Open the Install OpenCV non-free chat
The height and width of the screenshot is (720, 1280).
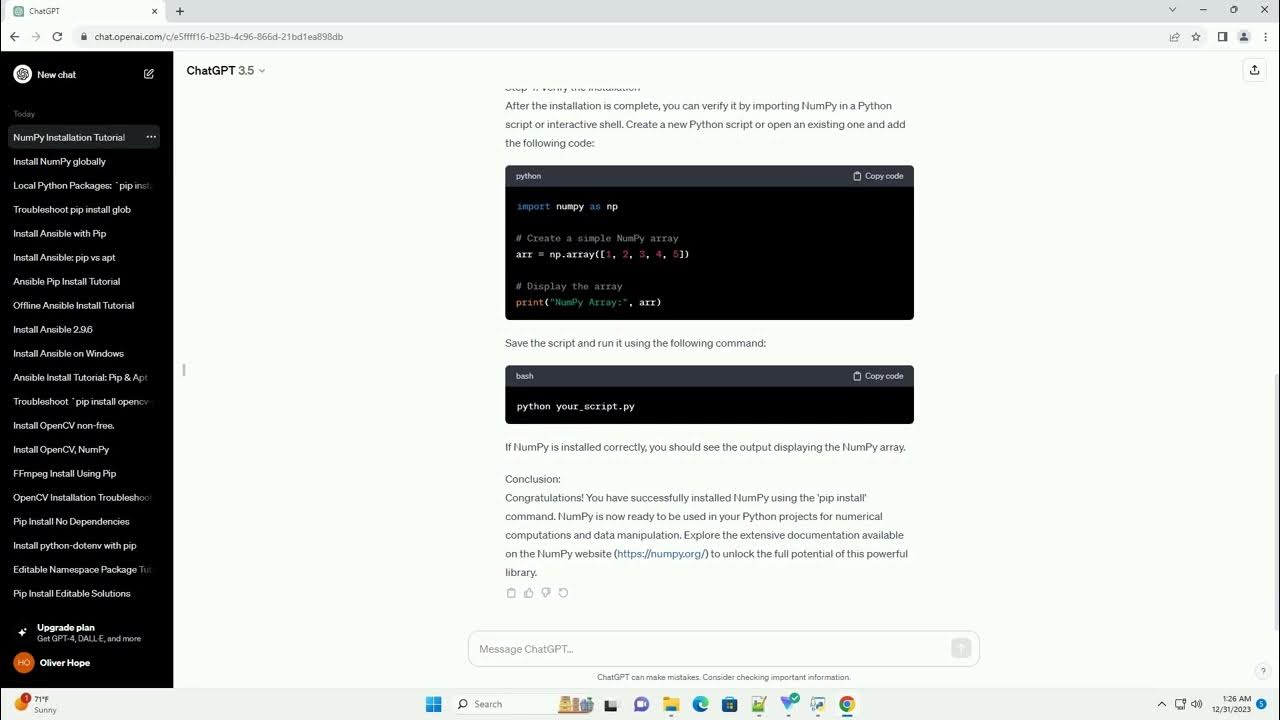(84, 425)
